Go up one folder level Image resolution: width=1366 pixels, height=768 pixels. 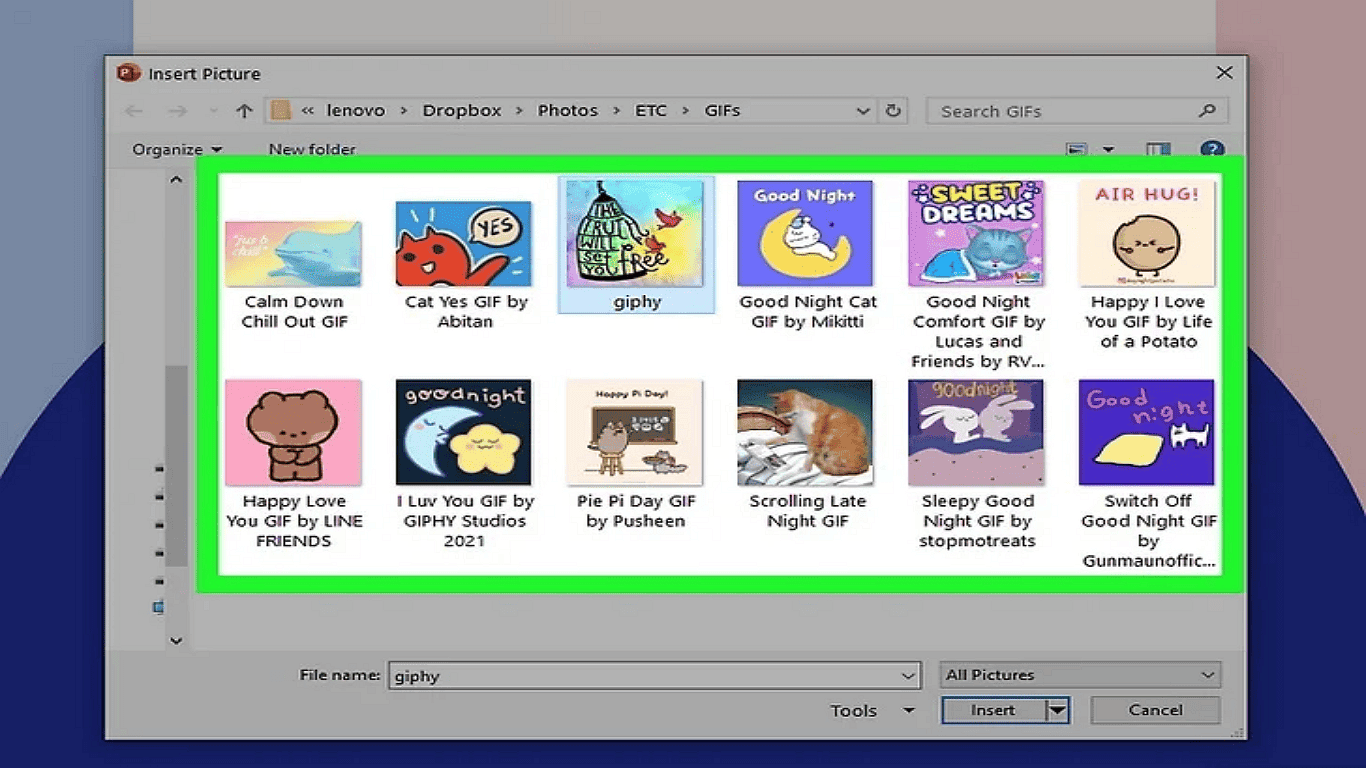pyautogui.click(x=244, y=111)
